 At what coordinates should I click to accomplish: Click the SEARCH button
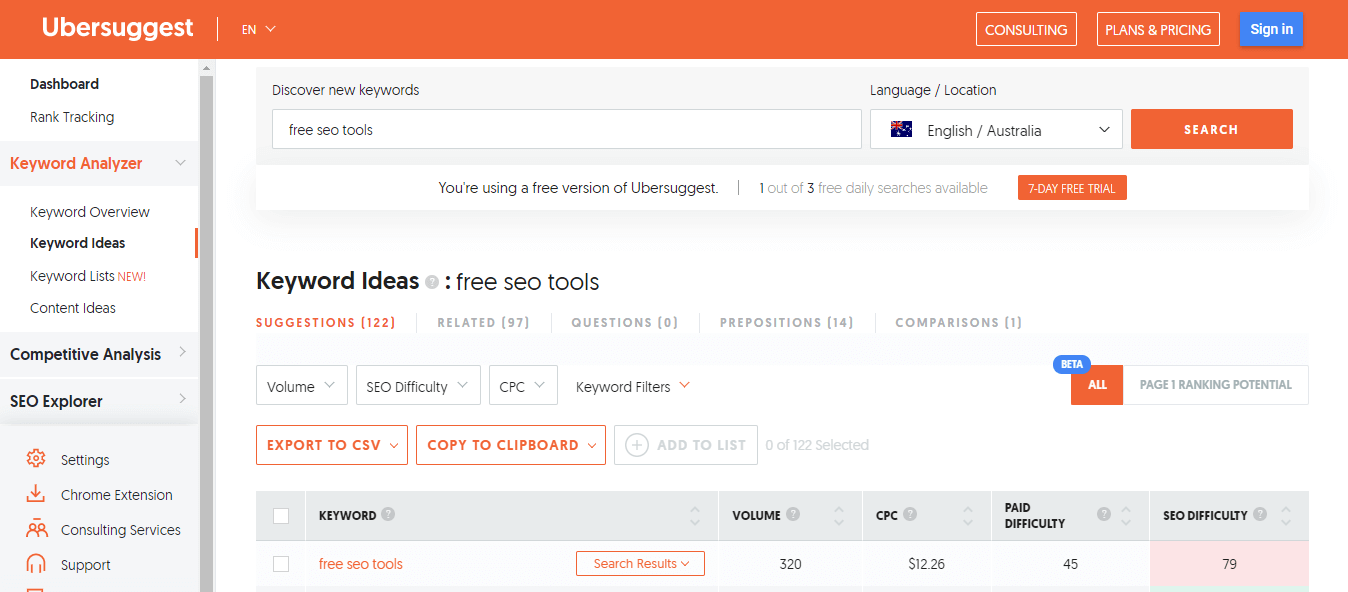point(1212,129)
